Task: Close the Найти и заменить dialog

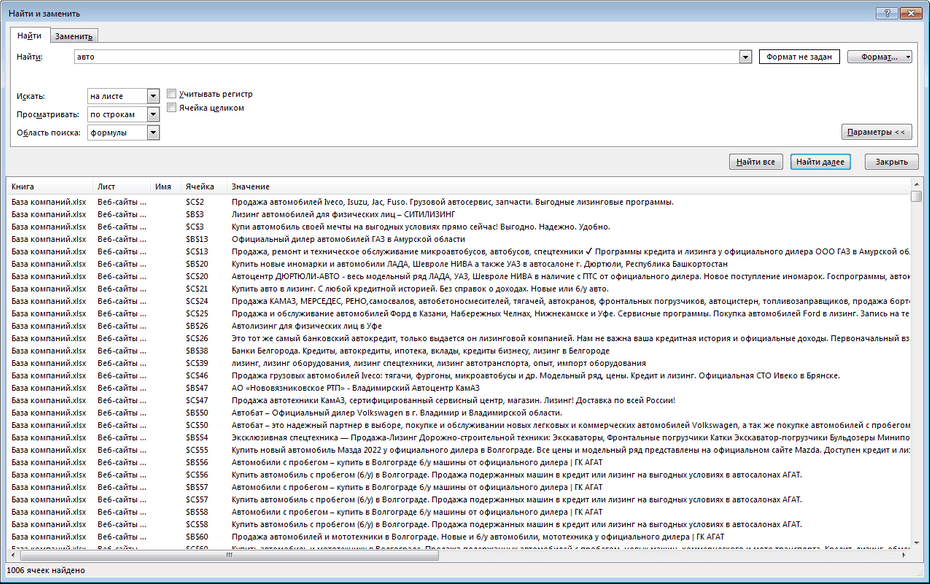Action: pos(910,13)
